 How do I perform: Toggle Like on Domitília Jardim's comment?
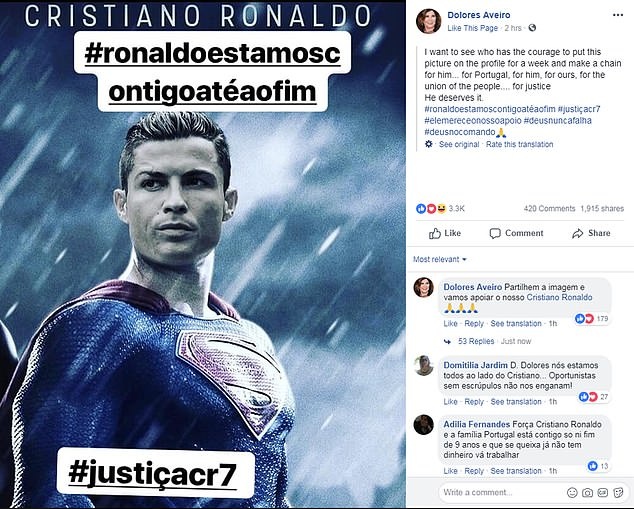click(x=450, y=401)
